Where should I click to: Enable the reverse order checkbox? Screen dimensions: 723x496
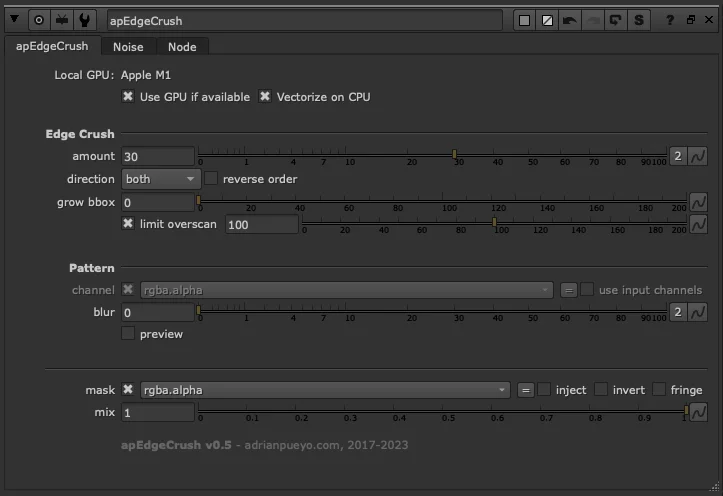point(211,178)
